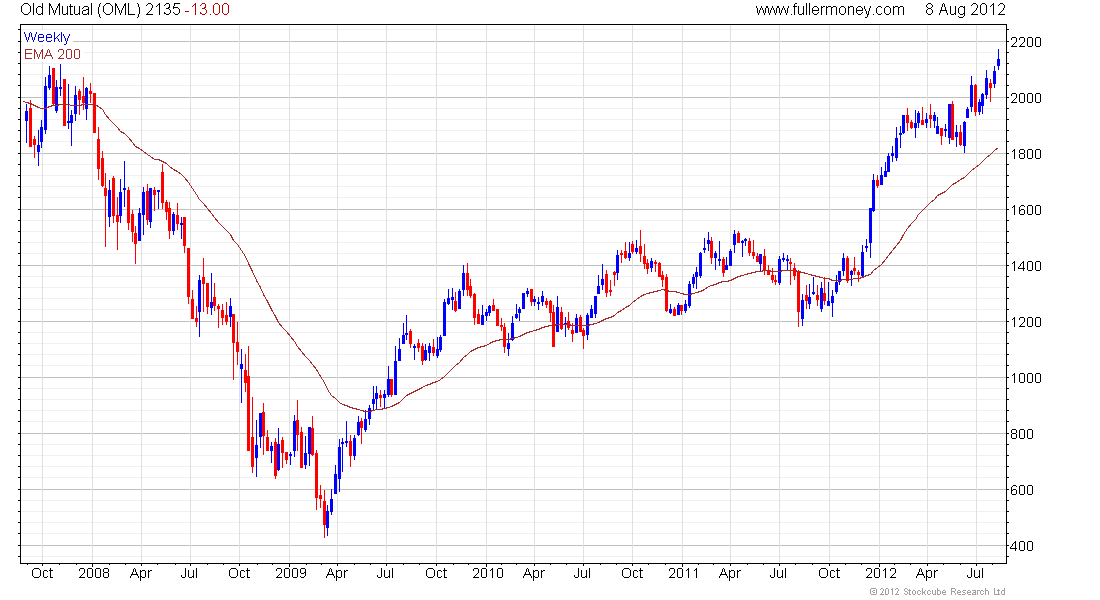Viewport: 1100px width, 600px height.
Task: Click the '2012' year label on time axis
Action: coord(881,573)
